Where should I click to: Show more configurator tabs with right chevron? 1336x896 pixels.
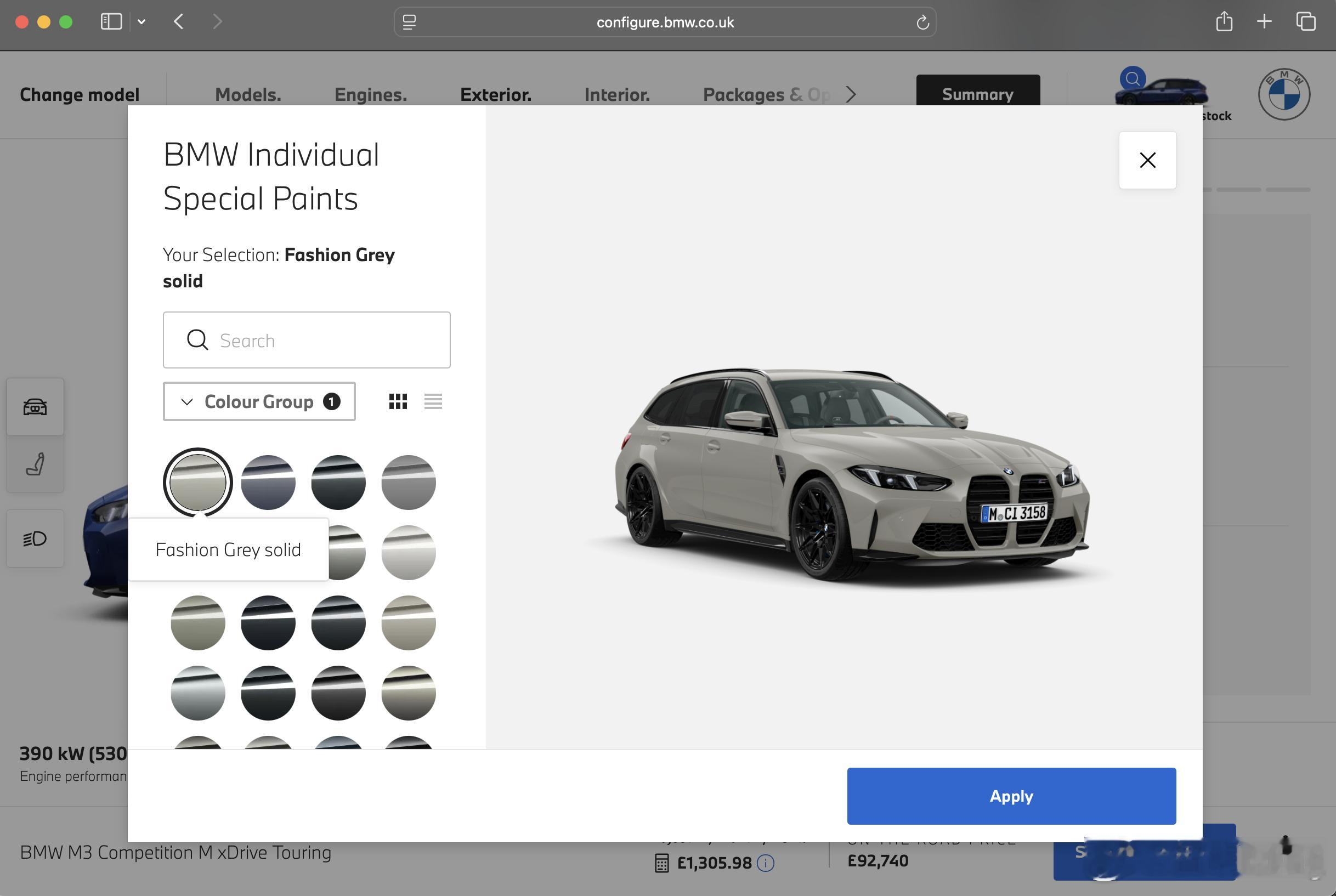[851, 94]
